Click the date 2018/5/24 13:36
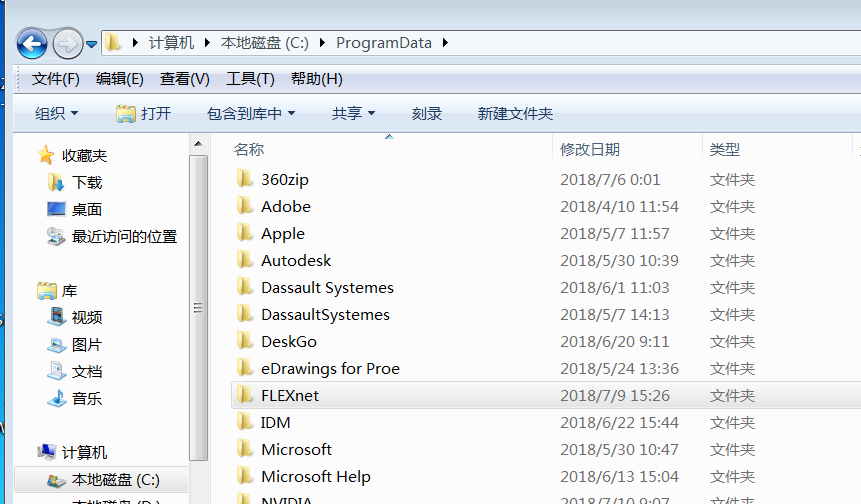The height and width of the screenshot is (504, 861). (619, 368)
